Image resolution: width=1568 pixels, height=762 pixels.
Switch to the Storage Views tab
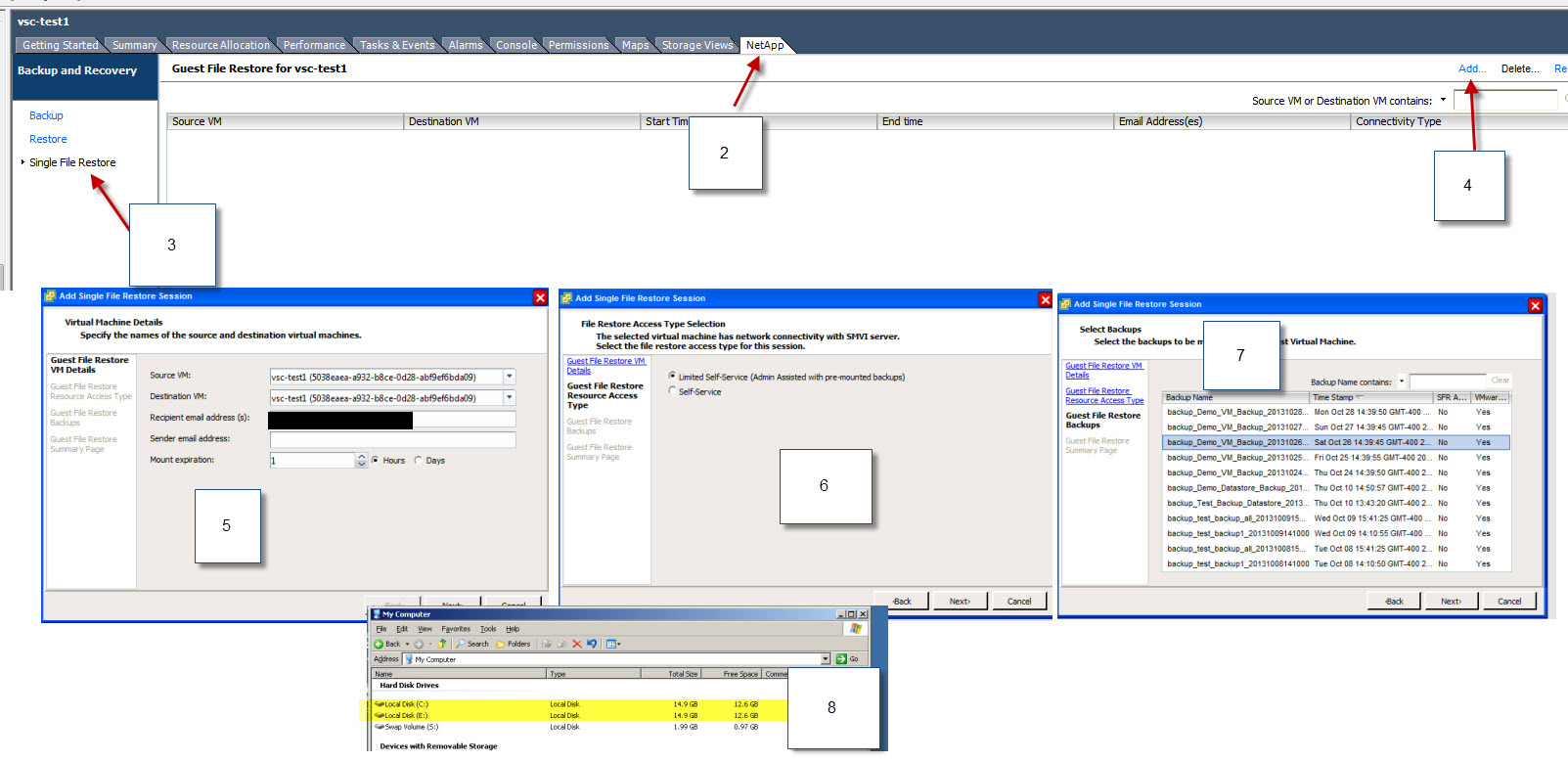(x=696, y=45)
